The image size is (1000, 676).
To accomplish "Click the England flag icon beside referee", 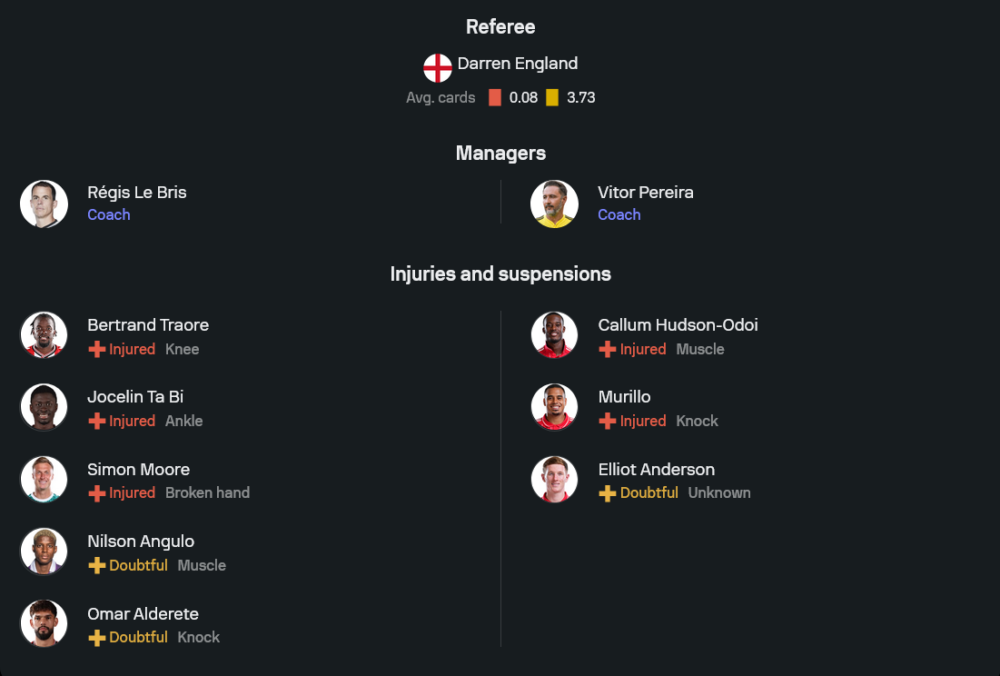I will click(x=437, y=68).
